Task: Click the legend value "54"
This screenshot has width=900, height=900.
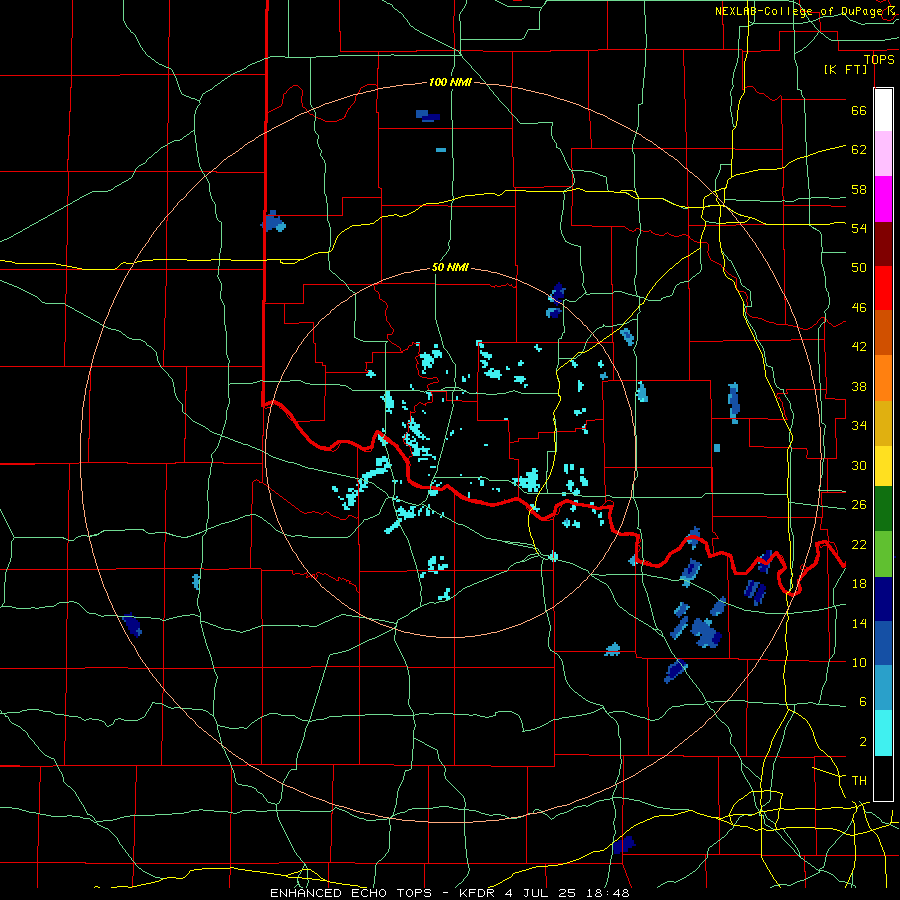Action: click(859, 228)
